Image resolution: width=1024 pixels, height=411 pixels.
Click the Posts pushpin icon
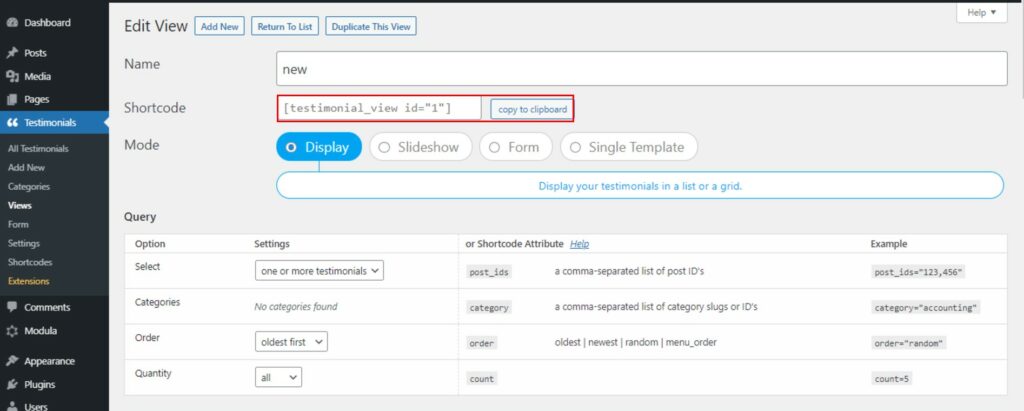[x=12, y=53]
